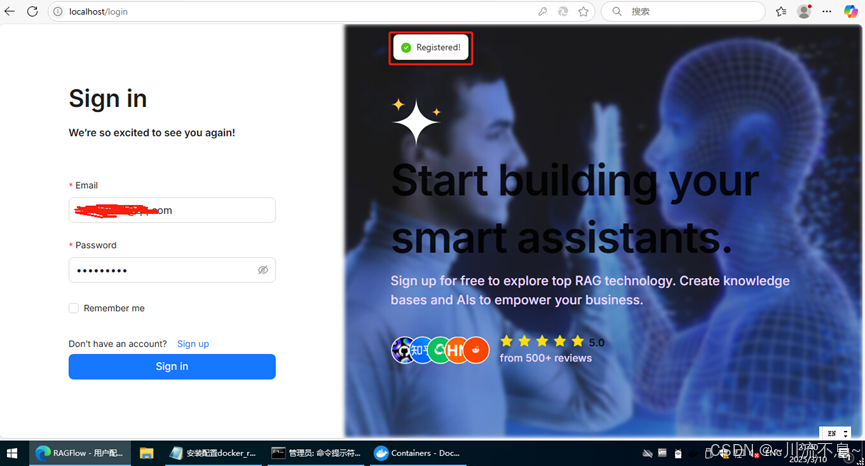Image resolution: width=865 pixels, height=466 pixels.
Task: Switch to command prompt taskbar window
Action: point(316,453)
